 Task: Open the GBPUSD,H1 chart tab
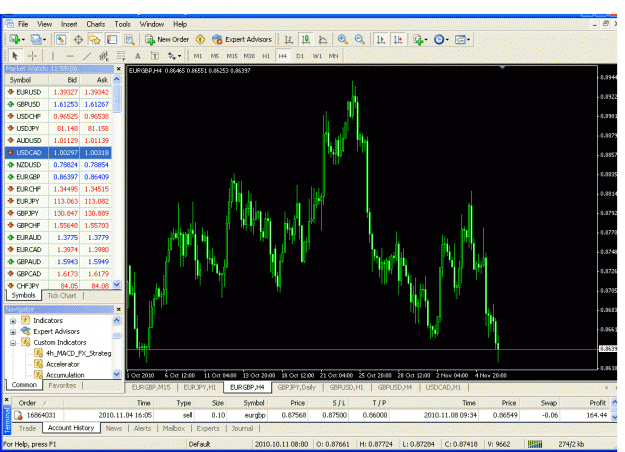click(x=346, y=387)
